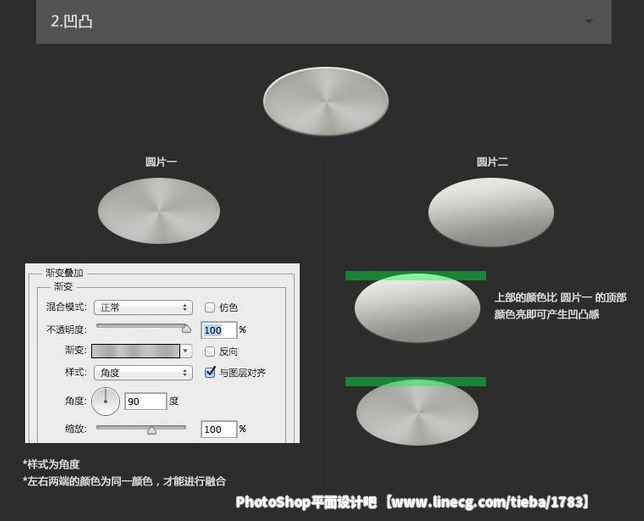The width and height of the screenshot is (644, 521).
Task: Click the 不透明度 label
Action: pyautogui.click(x=67, y=329)
